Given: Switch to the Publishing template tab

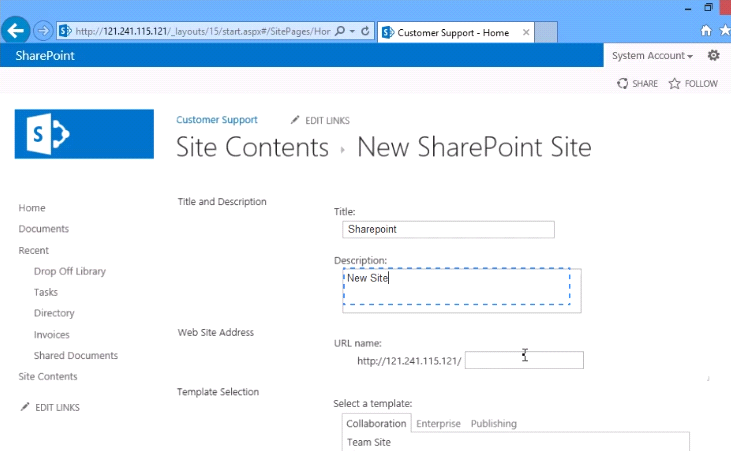Looking at the screenshot, I should click(494, 423).
